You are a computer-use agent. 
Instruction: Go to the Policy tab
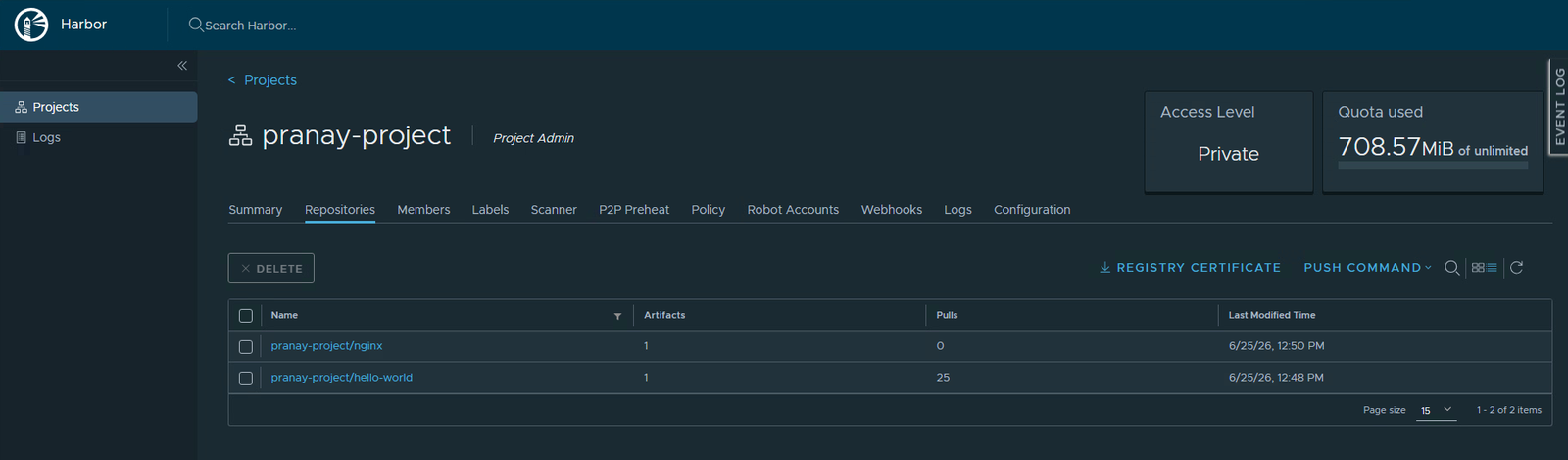pyautogui.click(x=708, y=210)
